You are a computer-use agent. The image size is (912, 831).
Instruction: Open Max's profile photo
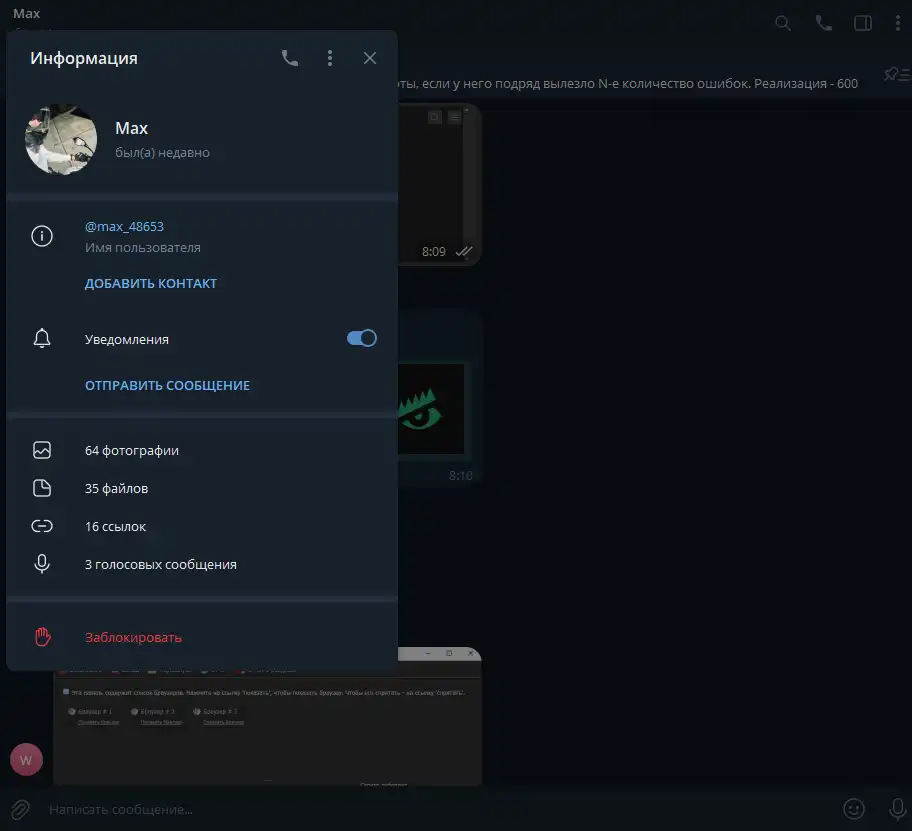tap(61, 139)
